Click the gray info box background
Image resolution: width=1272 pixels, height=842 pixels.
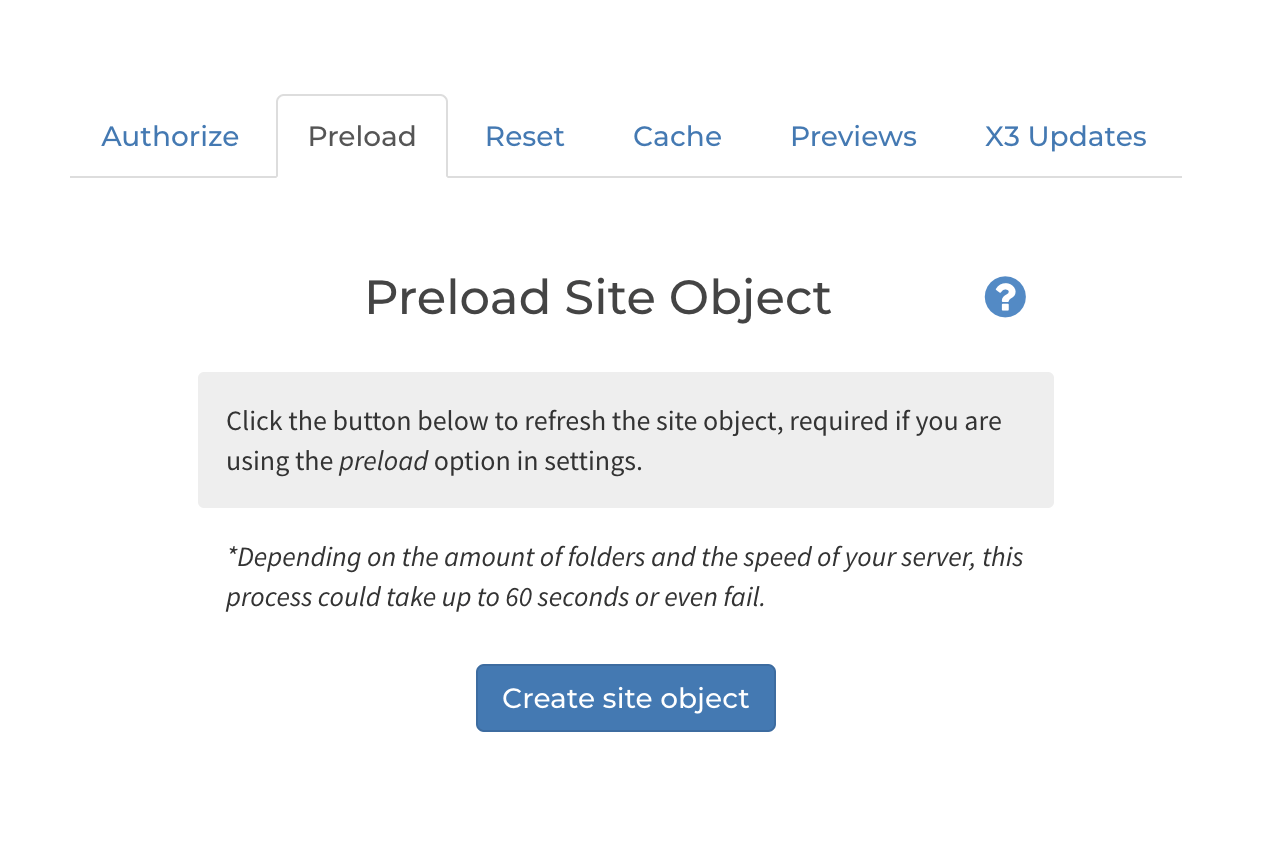point(626,440)
